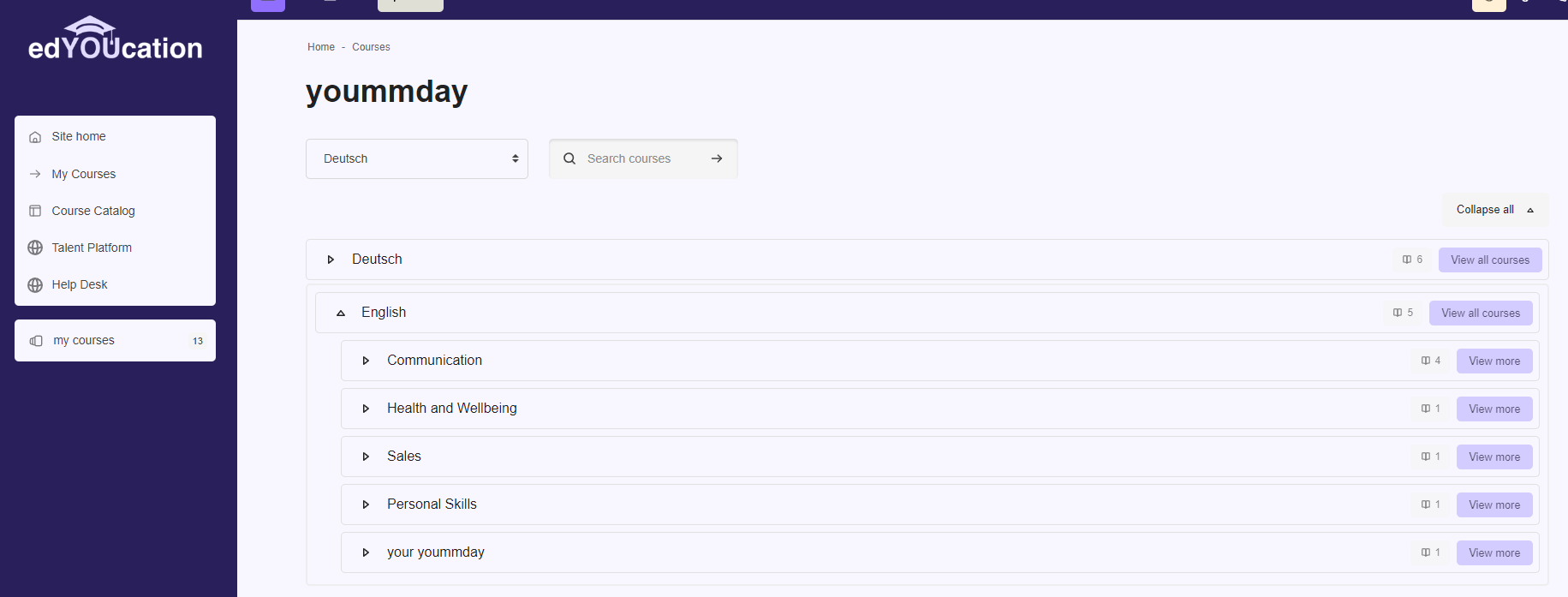Click the my courses book icon
Viewport: 1568px width, 597px height.
pyautogui.click(x=36, y=341)
